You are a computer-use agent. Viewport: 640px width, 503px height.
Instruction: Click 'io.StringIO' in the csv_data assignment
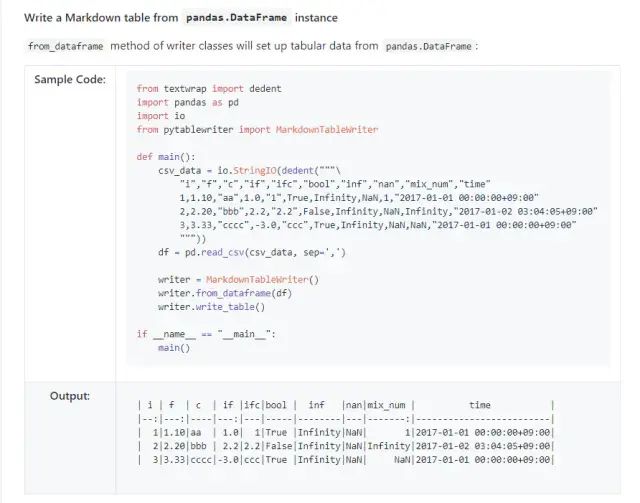pos(246,170)
